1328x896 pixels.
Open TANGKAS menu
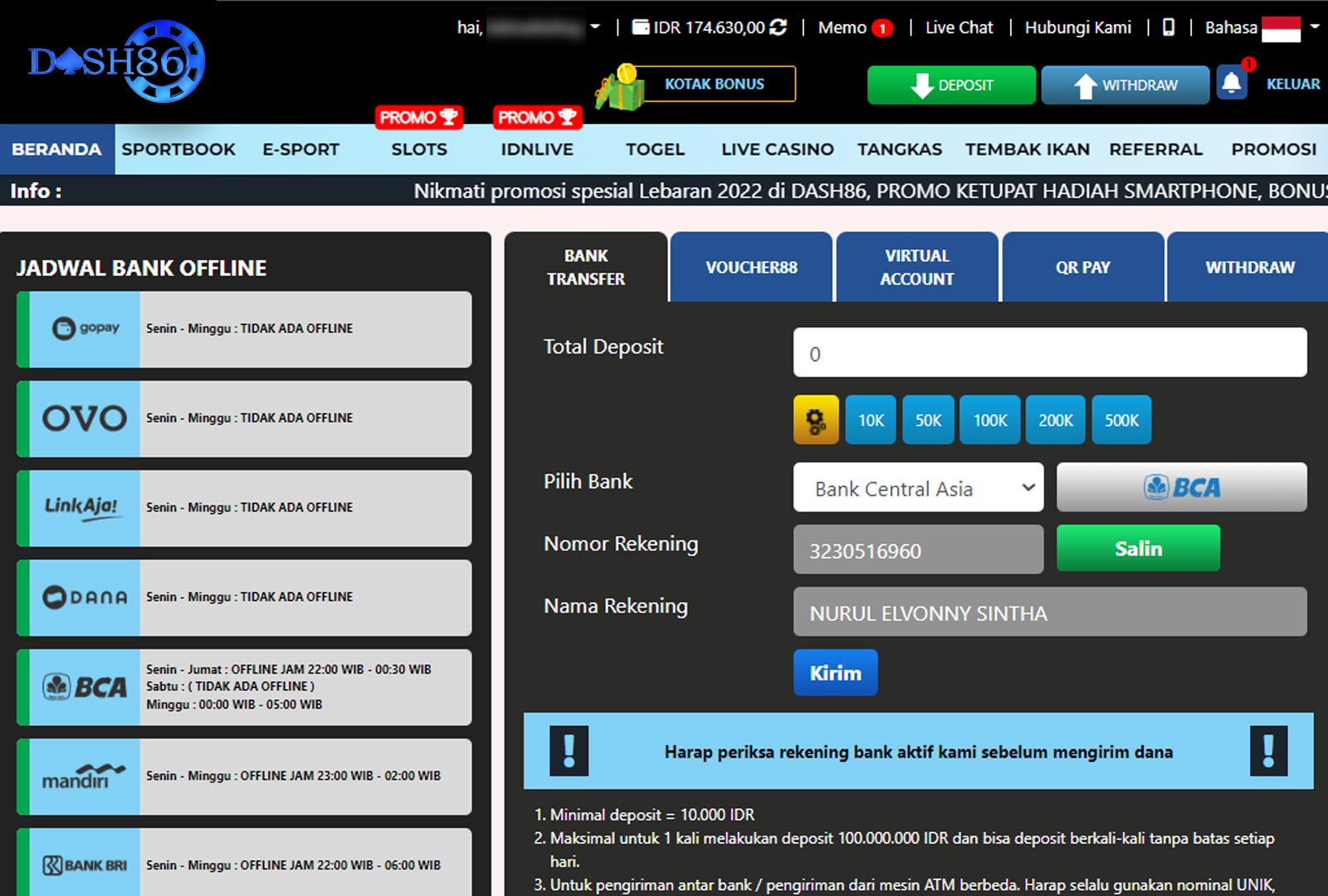pyautogui.click(x=900, y=149)
